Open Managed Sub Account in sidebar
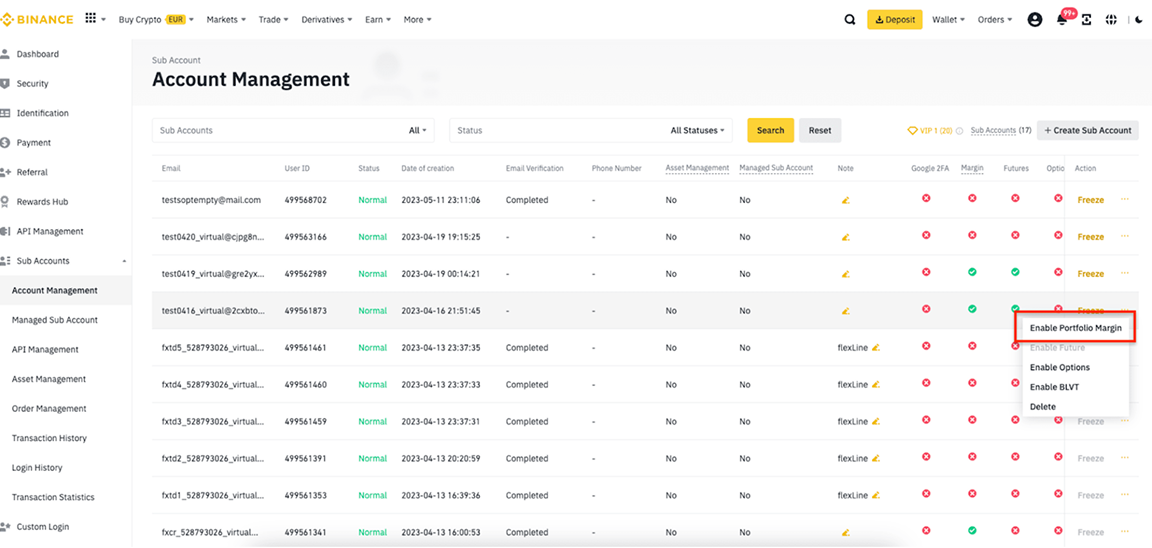1152x548 pixels. 54,320
